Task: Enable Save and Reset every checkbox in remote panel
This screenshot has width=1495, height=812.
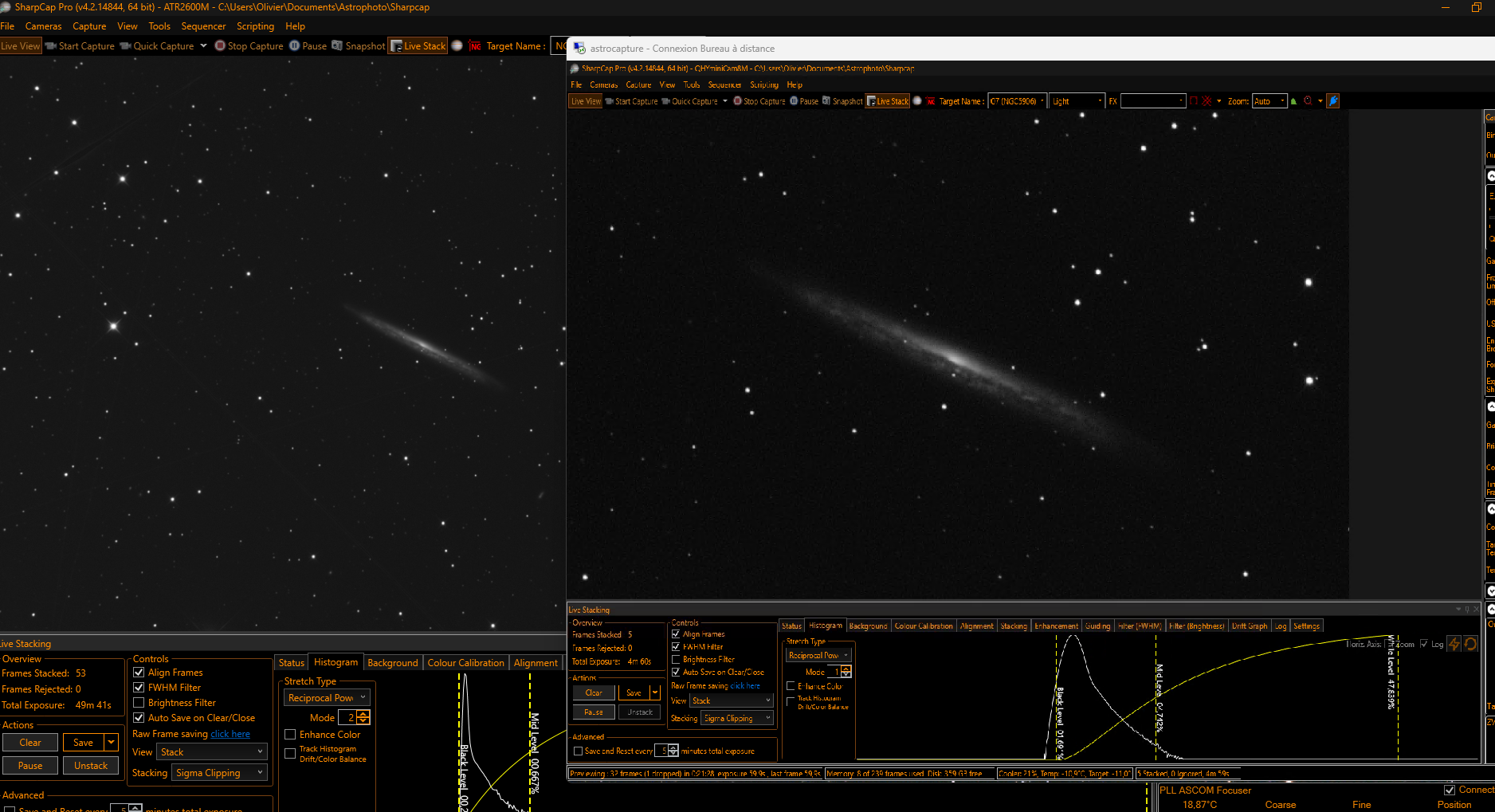Action: [579, 751]
